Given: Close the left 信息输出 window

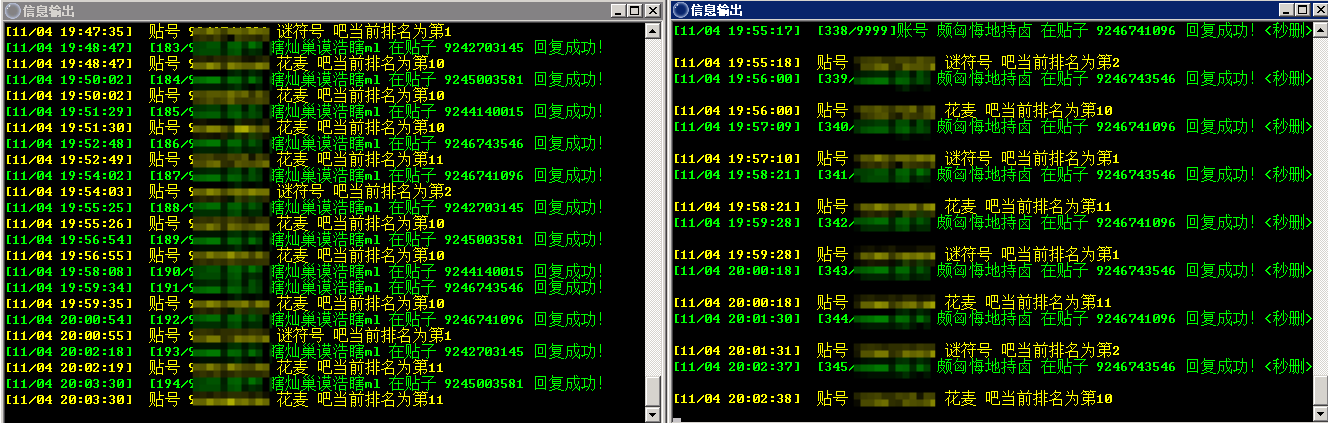Looking at the screenshot, I should coord(652,10).
